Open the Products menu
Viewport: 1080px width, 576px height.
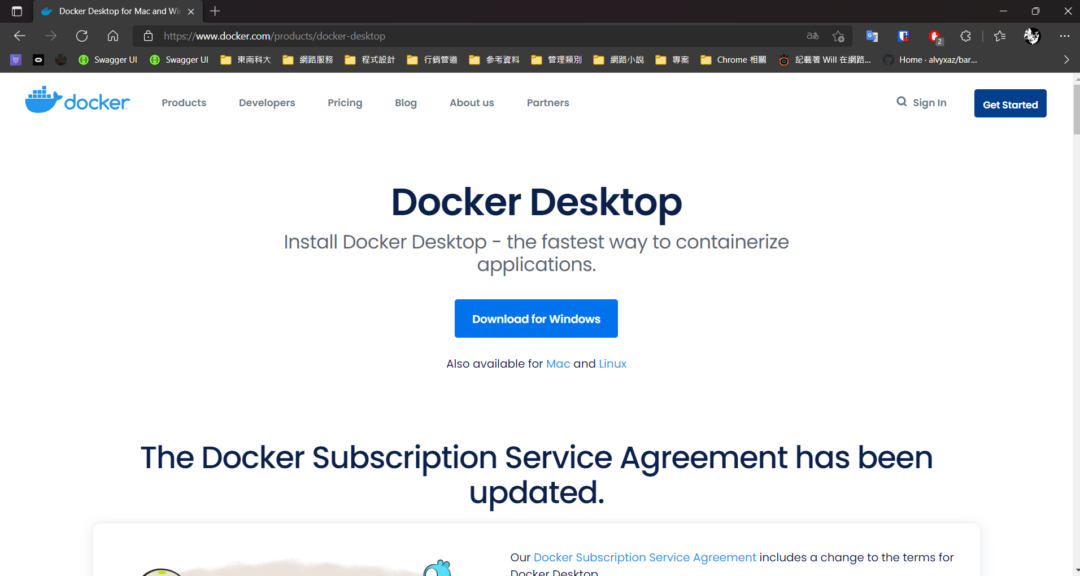[184, 103]
